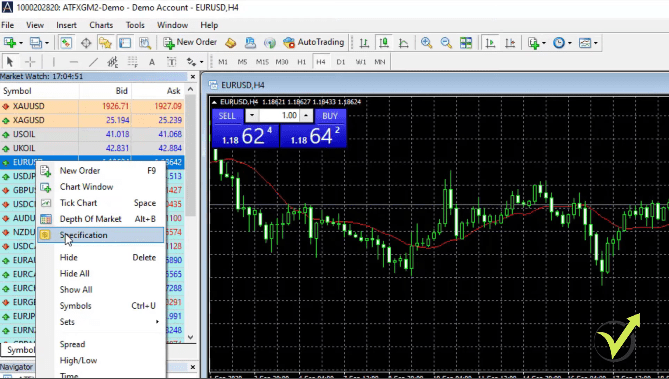Open the New Chart dropdown arrow
The width and height of the screenshot is (669, 379).
[x=20, y=43]
